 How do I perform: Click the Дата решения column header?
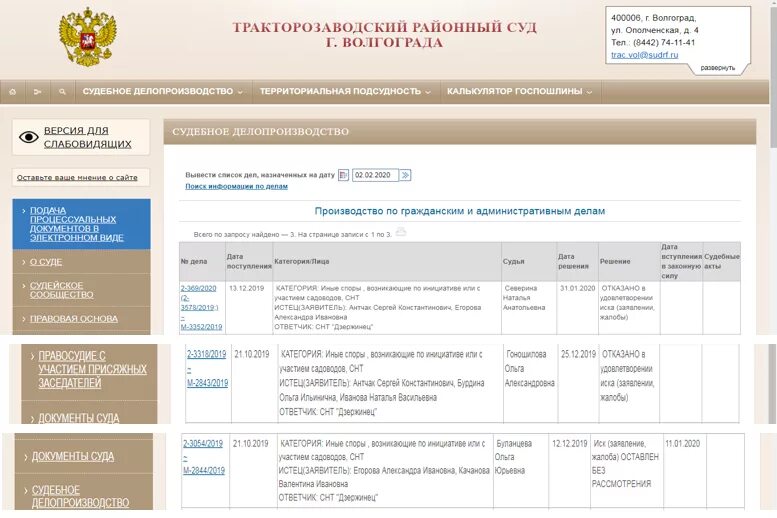click(x=577, y=262)
